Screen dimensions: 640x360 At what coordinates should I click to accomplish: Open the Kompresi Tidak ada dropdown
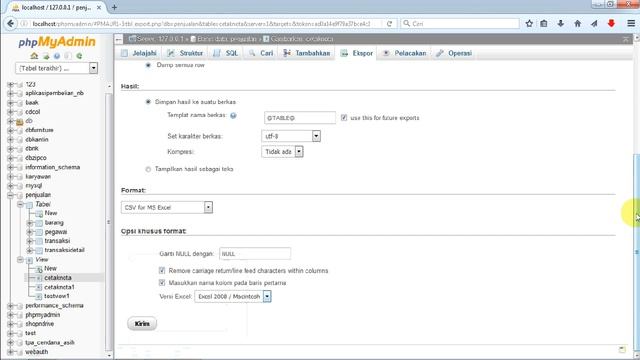point(282,152)
